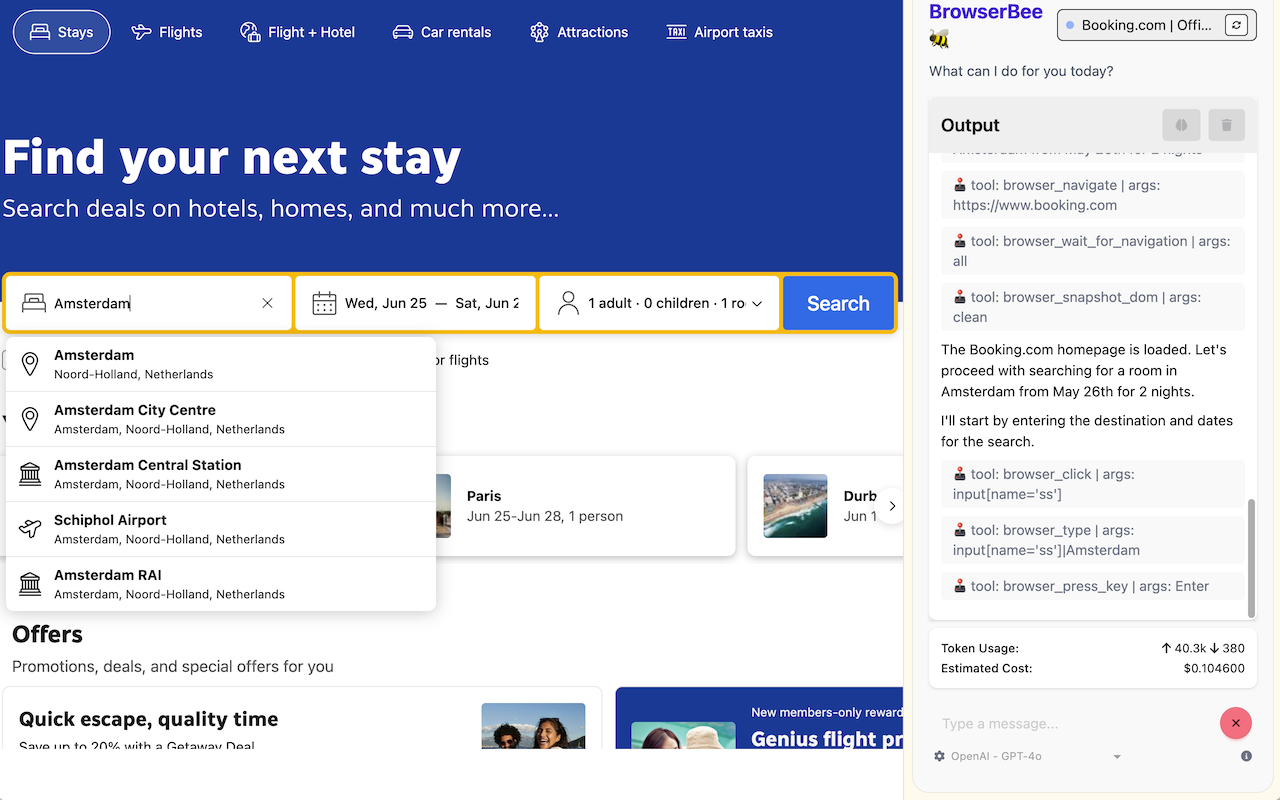Click the info icon in BrowserBee footer
This screenshot has height=800, width=1280.
[1246, 756]
